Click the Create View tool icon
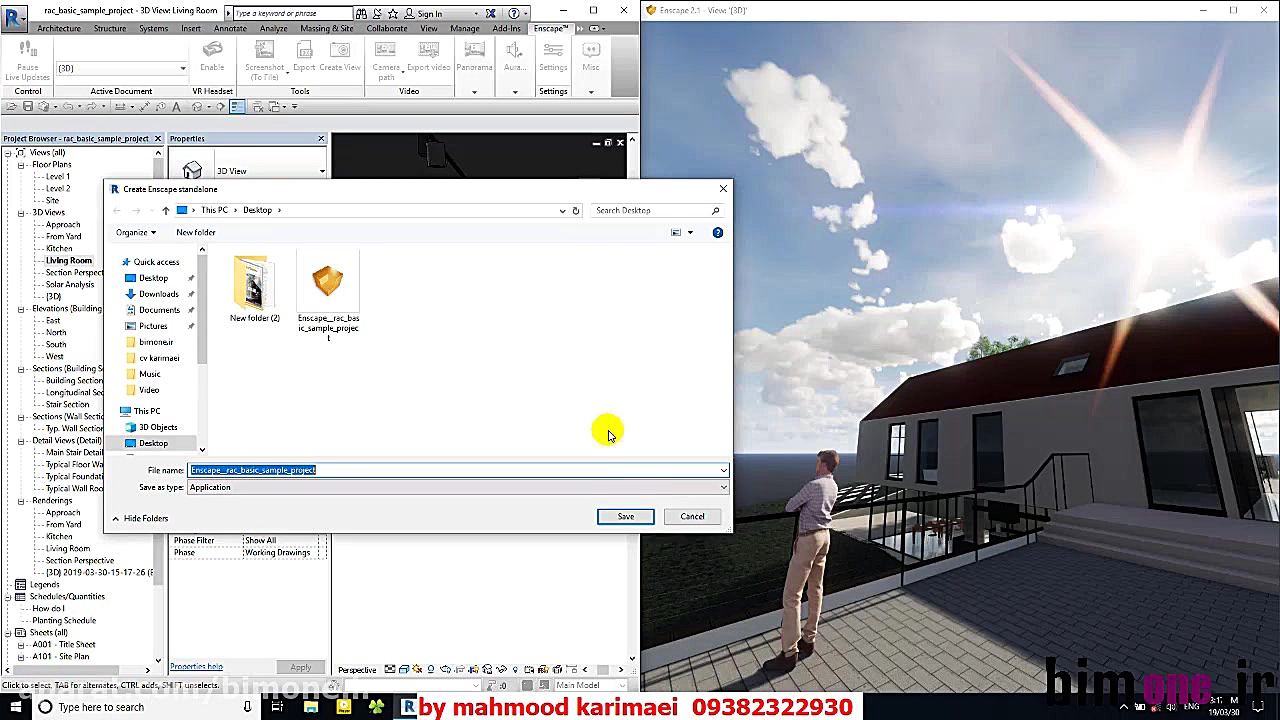 [340, 50]
